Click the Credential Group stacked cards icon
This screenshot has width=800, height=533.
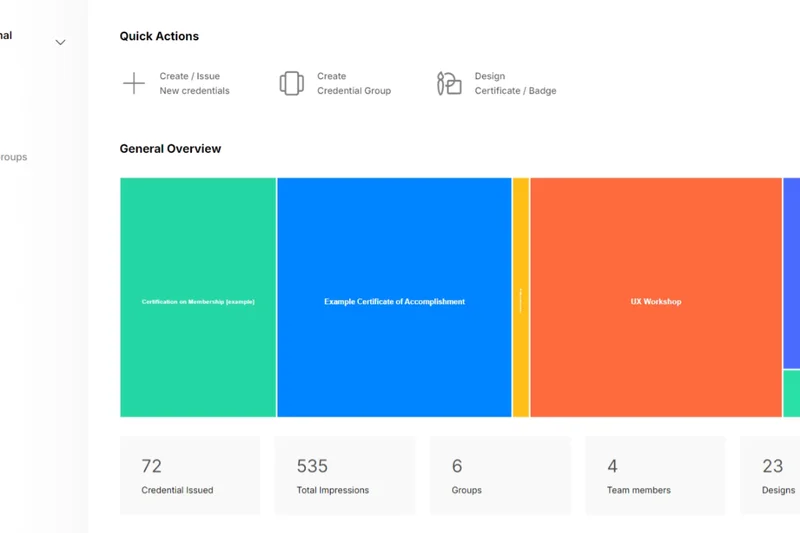coord(291,83)
